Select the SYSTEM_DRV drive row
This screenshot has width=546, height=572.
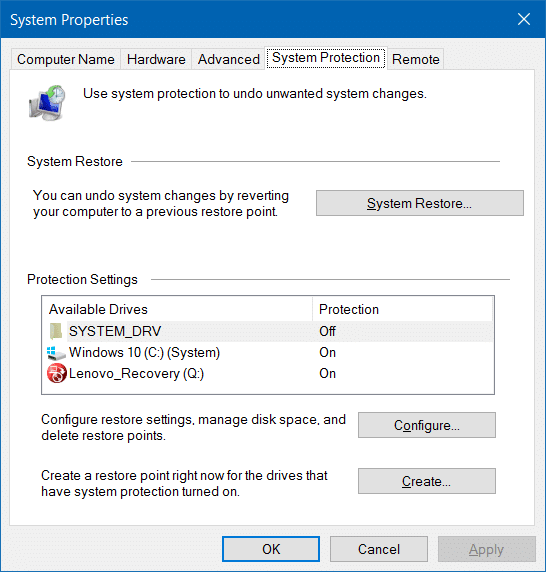(269, 331)
